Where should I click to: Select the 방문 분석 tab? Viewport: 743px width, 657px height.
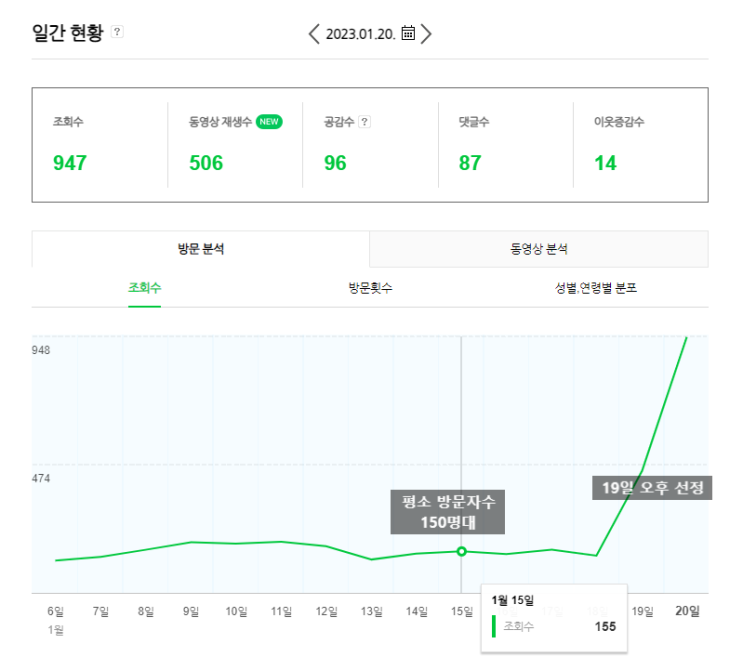click(200, 249)
